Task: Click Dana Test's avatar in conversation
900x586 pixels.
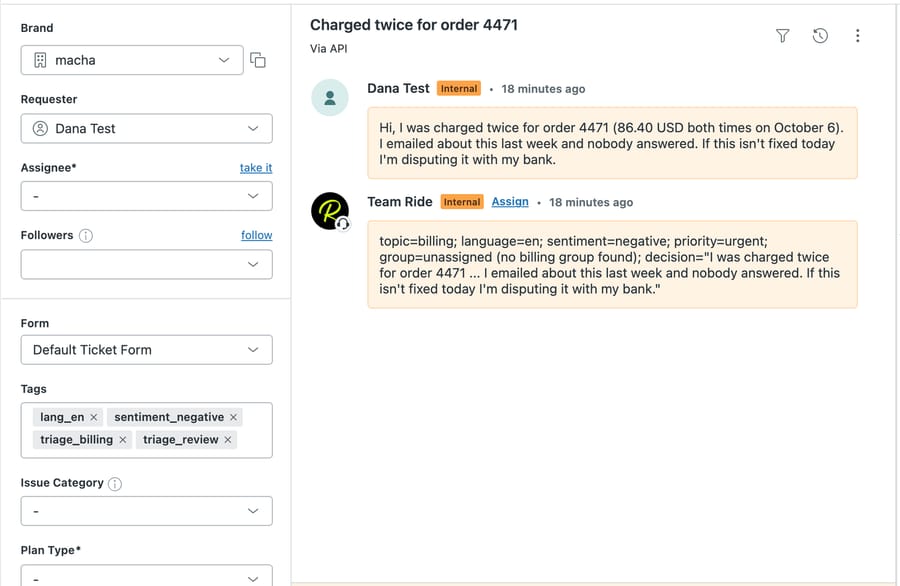Action: pos(329,98)
